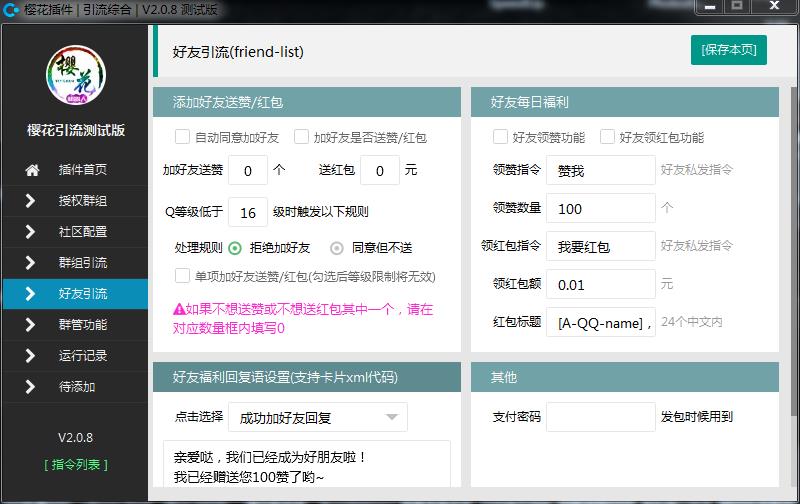Screen dimensions: 800x504
Task: Click the 发包时候用到 hint text
Action: (x=696, y=417)
